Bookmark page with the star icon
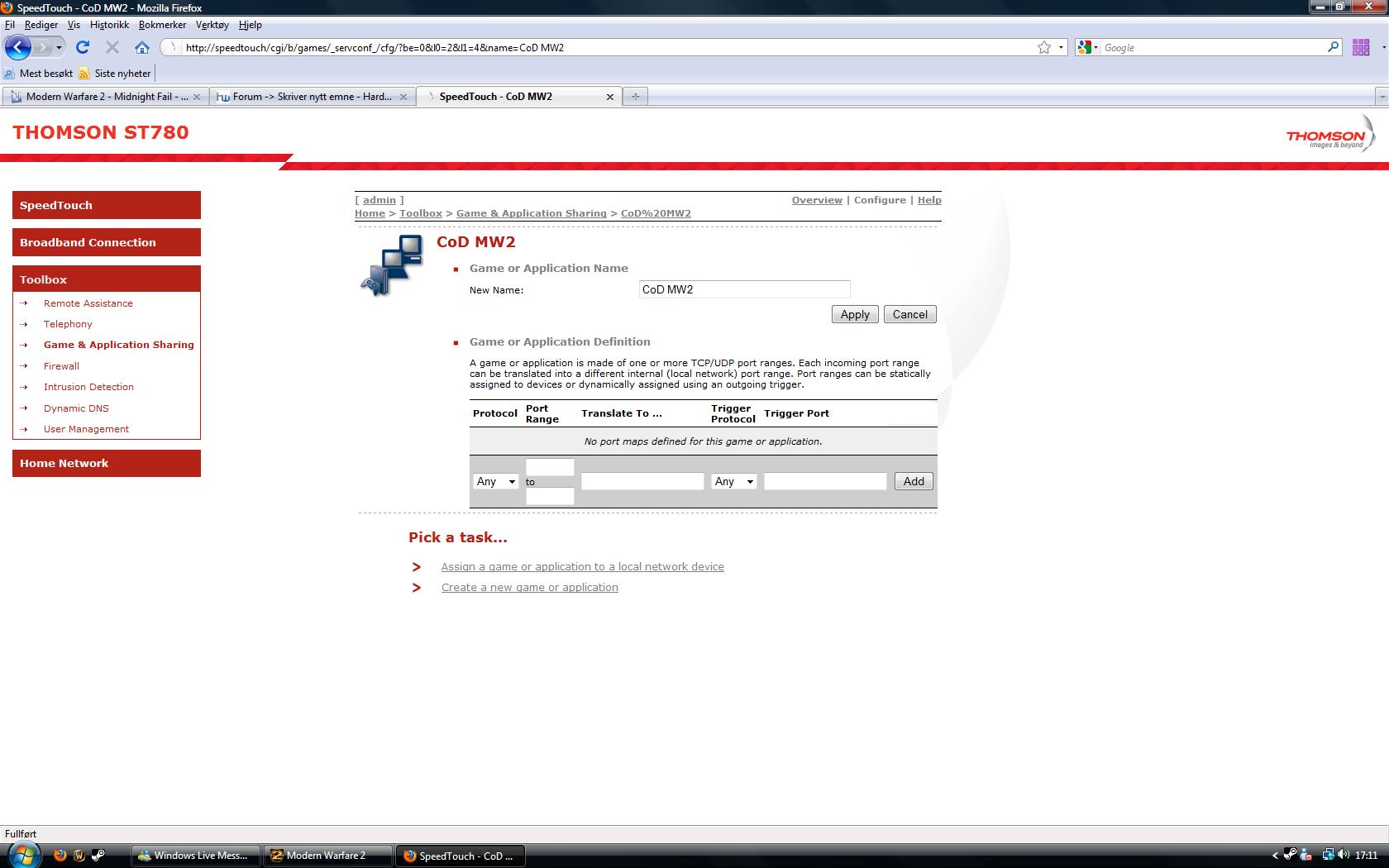The width and height of the screenshot is (1389, 868). [x=1044, y=47]
